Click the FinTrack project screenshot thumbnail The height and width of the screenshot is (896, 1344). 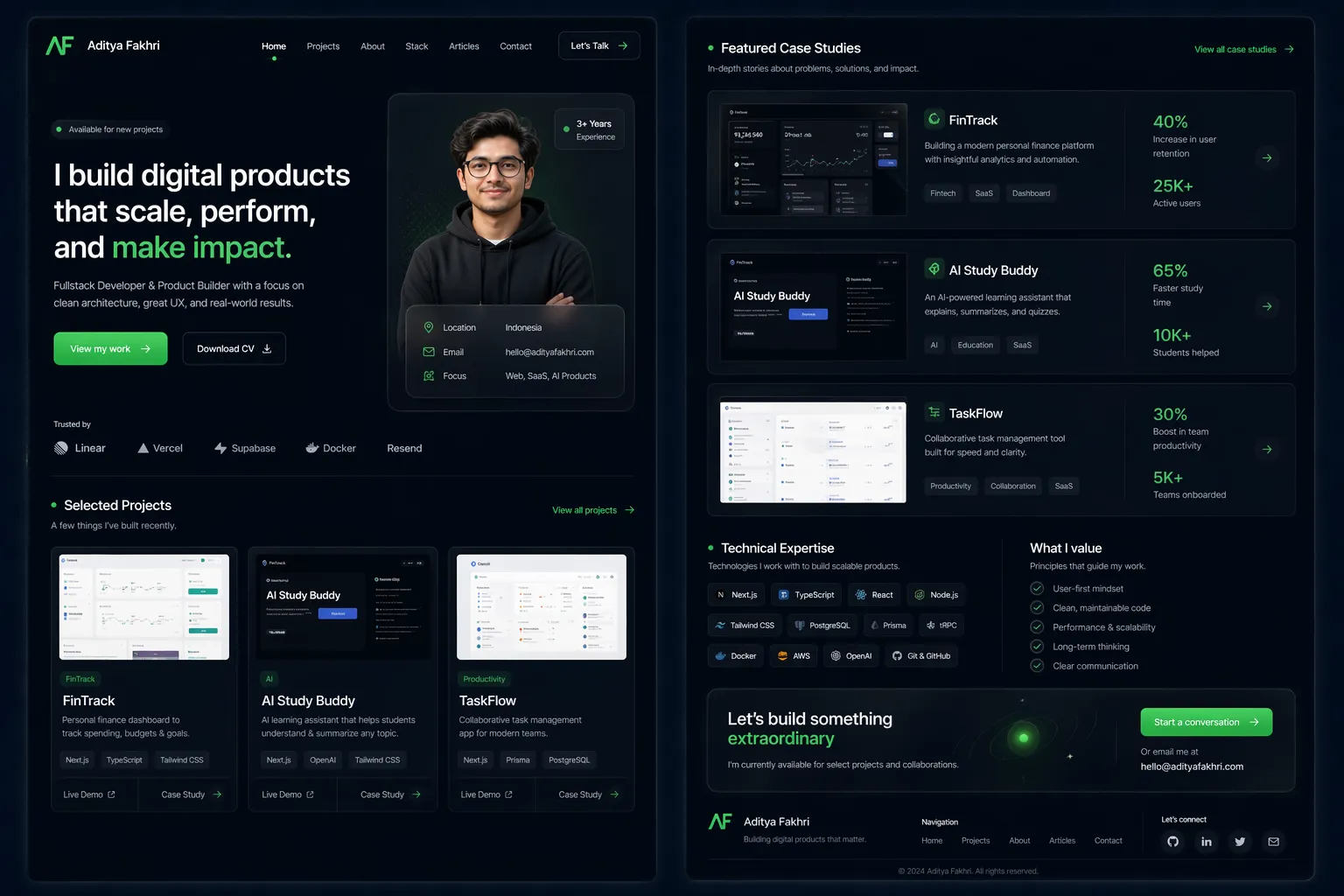143,606
